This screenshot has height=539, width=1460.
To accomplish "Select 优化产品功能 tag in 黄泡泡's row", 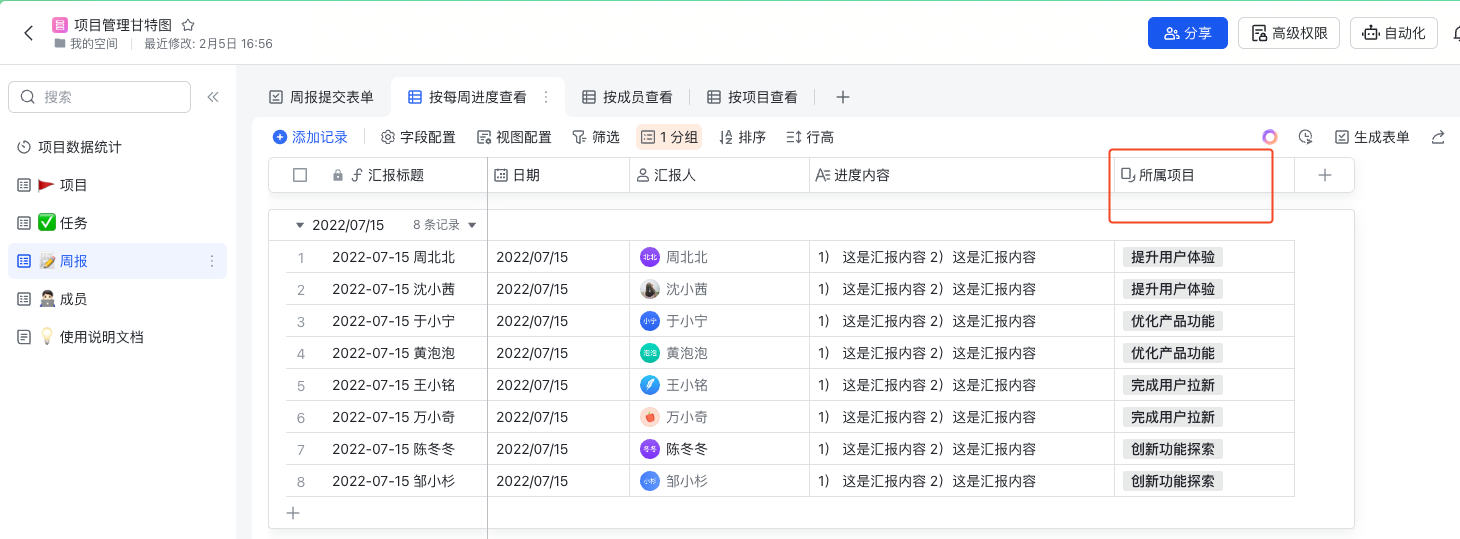I will tap(1173, 353).
